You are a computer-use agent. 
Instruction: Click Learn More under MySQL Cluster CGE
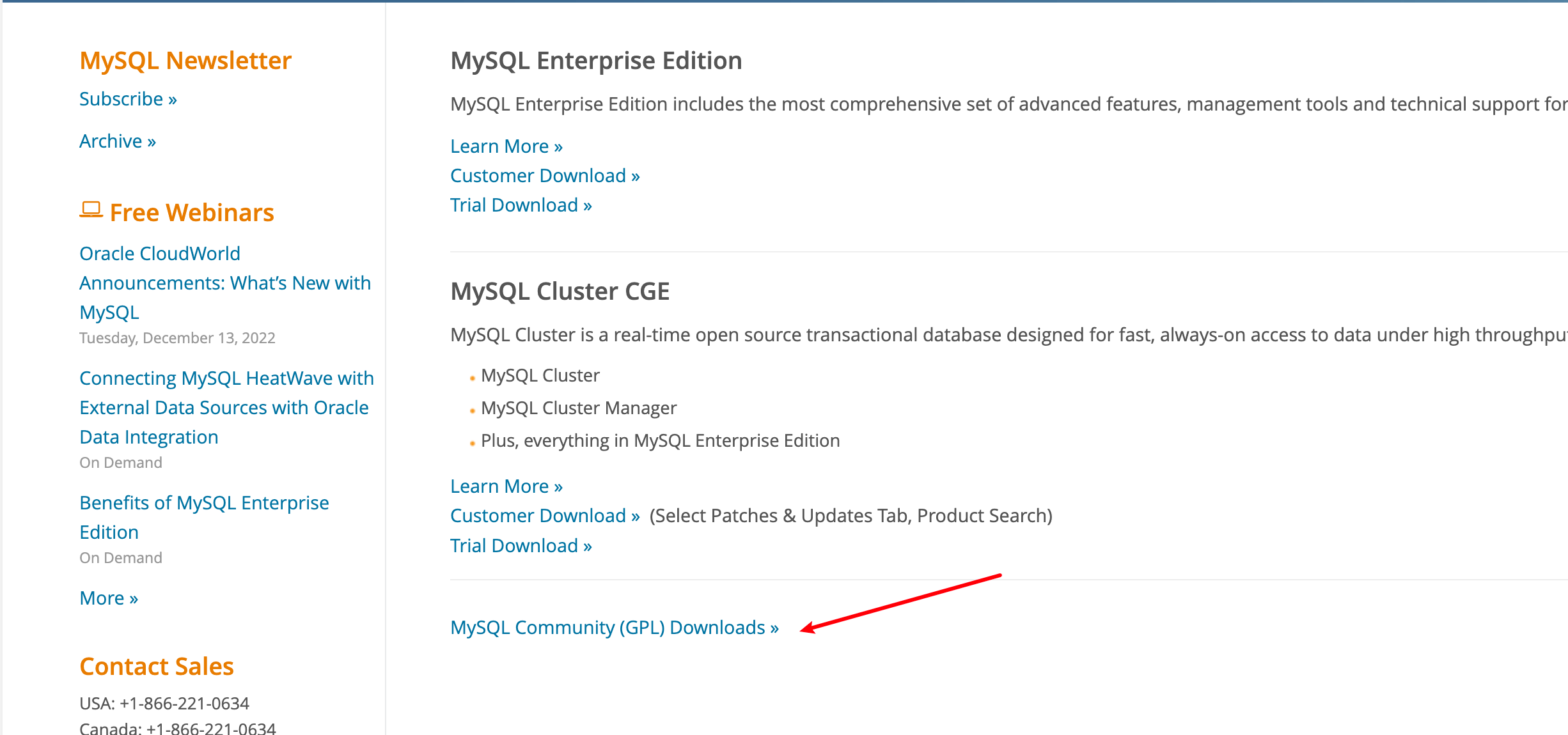tap(506, 486)
